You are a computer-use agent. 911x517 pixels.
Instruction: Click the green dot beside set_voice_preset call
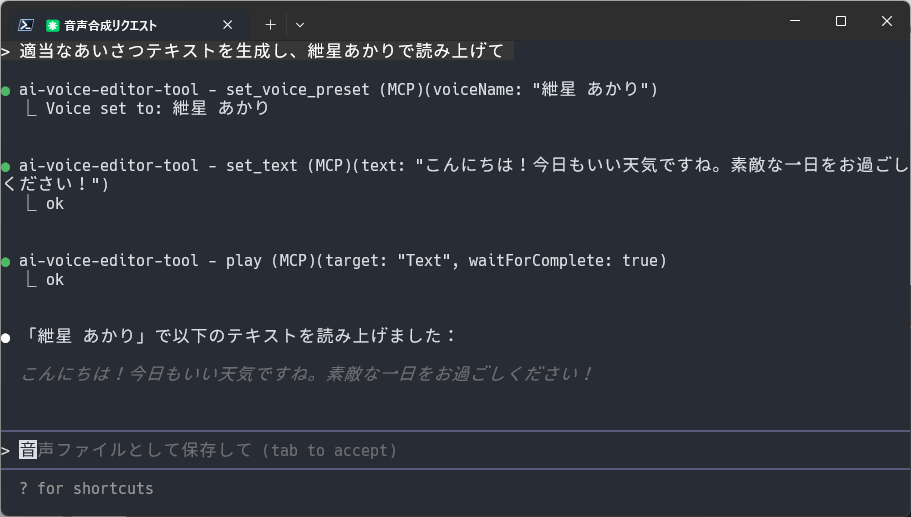[6, 91]
